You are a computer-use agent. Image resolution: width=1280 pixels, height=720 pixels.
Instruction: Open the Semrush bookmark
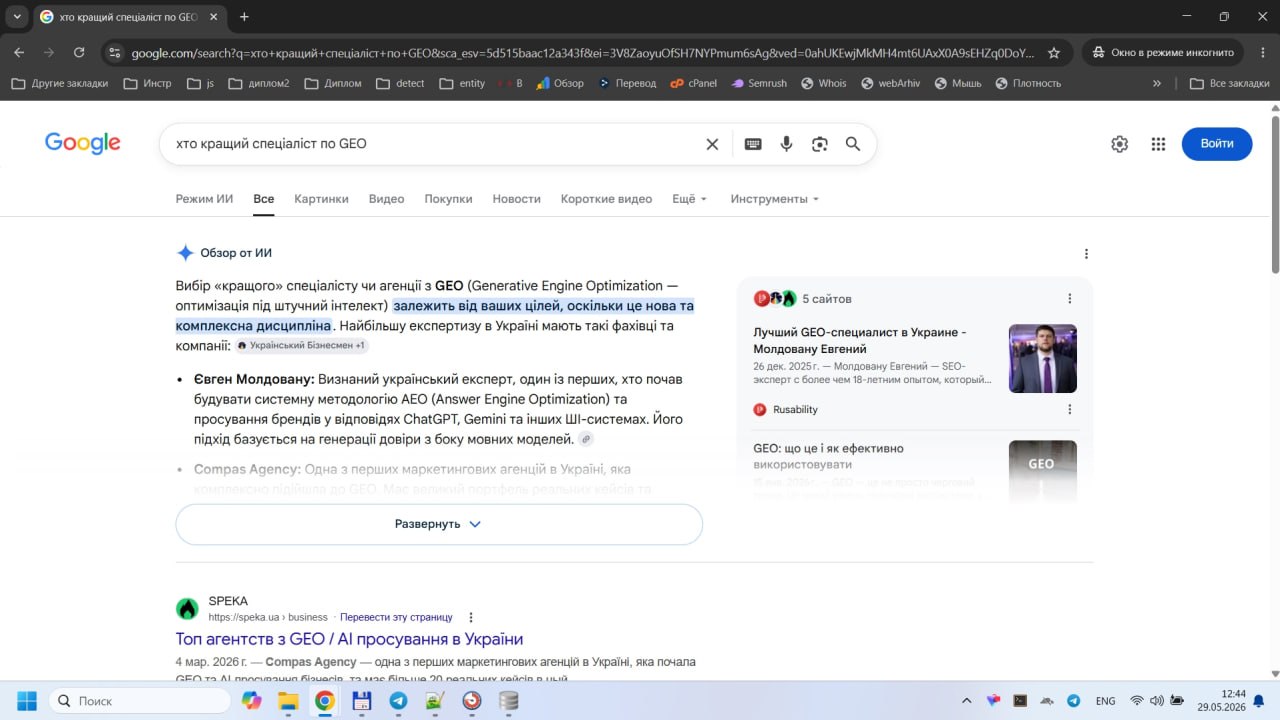(x=759, y=83)
